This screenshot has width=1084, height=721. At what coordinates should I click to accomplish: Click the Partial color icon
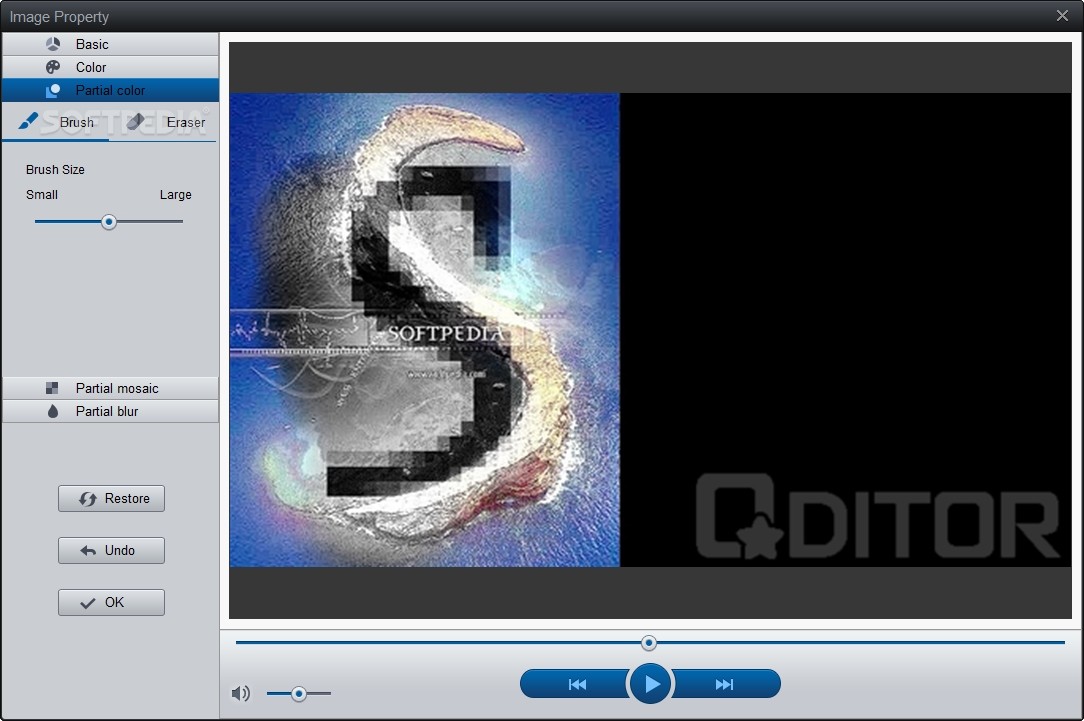(53, 91)
